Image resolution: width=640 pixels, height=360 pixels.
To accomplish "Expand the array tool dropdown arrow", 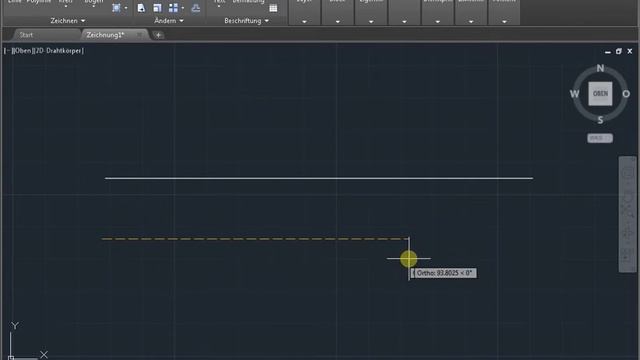I will pyautogui.click(x=182, y=8).
